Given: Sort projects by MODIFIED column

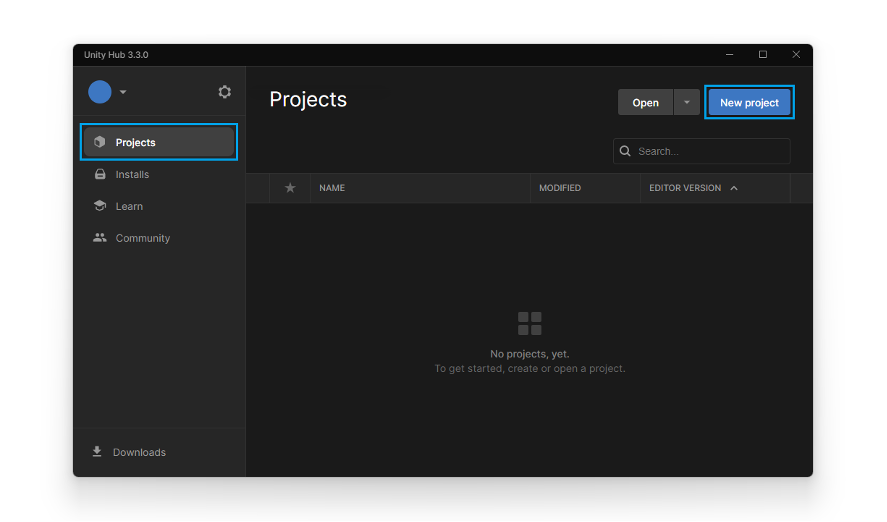Looking at the screenshot, I should 560,188.
